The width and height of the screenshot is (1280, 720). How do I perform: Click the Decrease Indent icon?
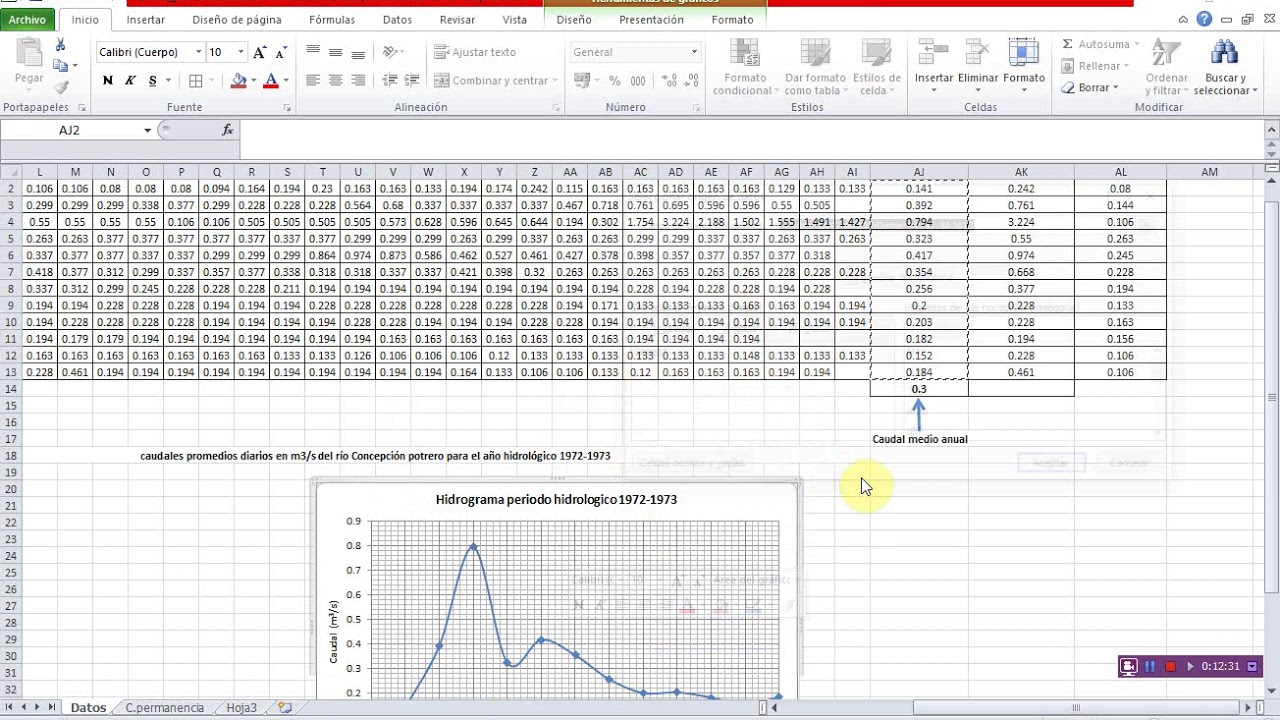pos(388,80)
